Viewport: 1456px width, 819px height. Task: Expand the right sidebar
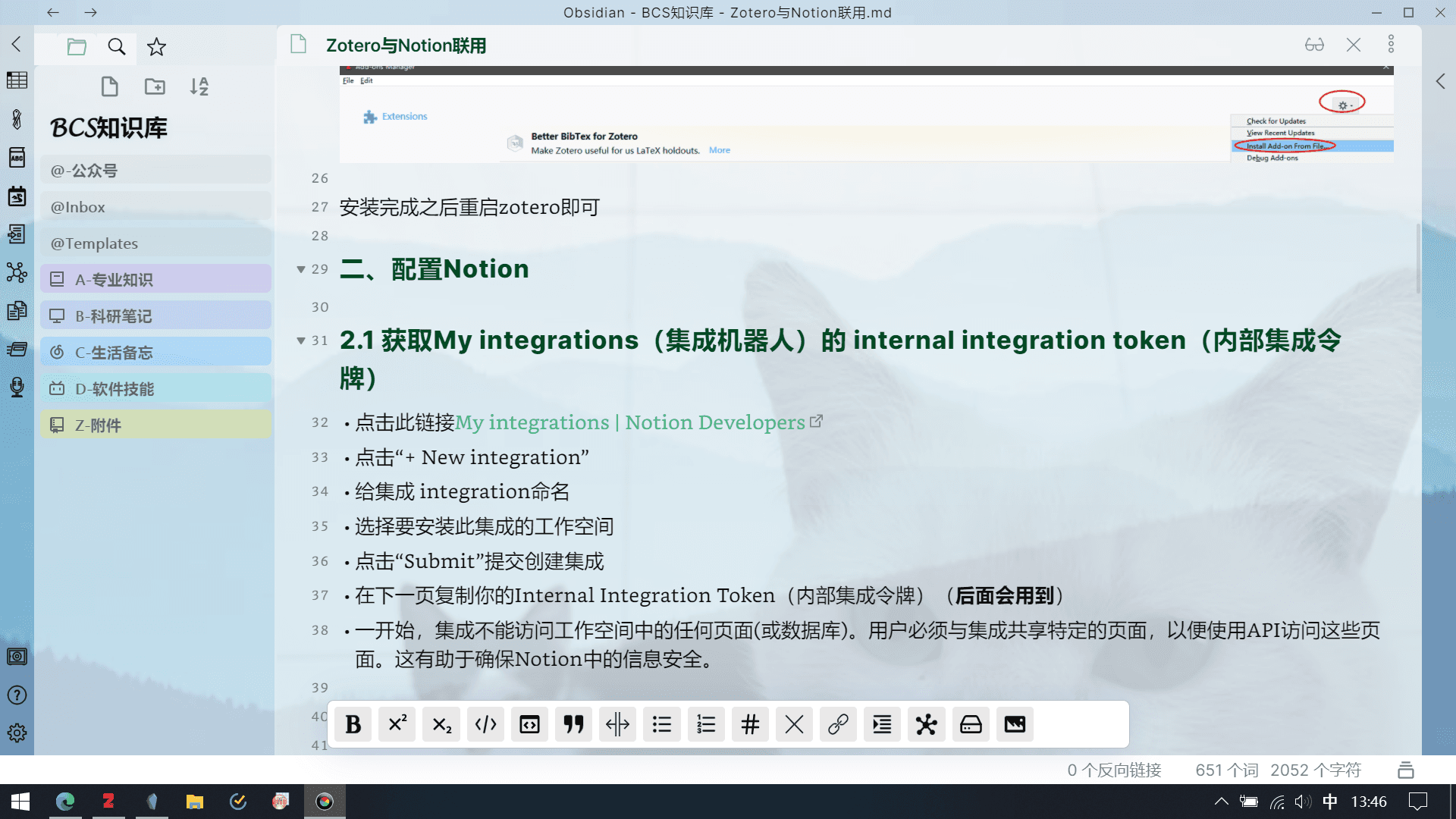[1440, 81]
